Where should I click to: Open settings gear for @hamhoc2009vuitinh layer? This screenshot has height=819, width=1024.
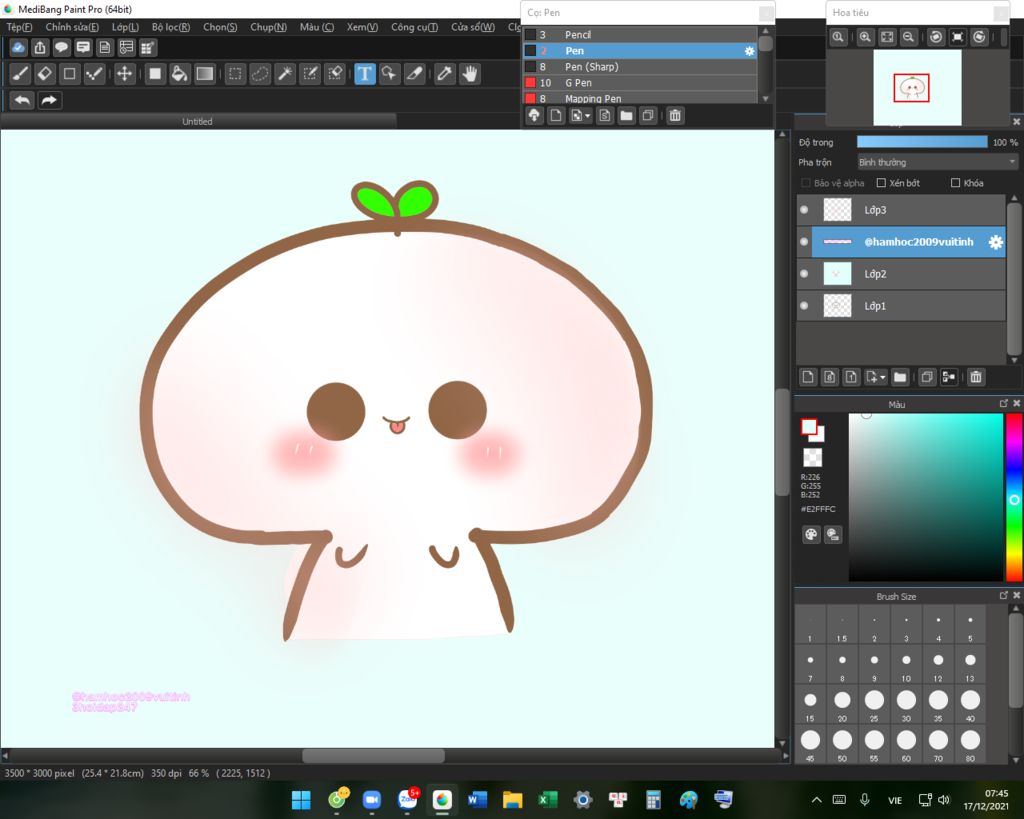(995, 242)
